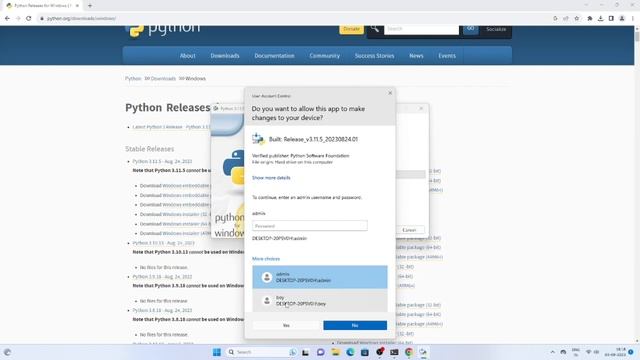Open the Show more details link
640x360 pixels.
[x=271, y=178]
